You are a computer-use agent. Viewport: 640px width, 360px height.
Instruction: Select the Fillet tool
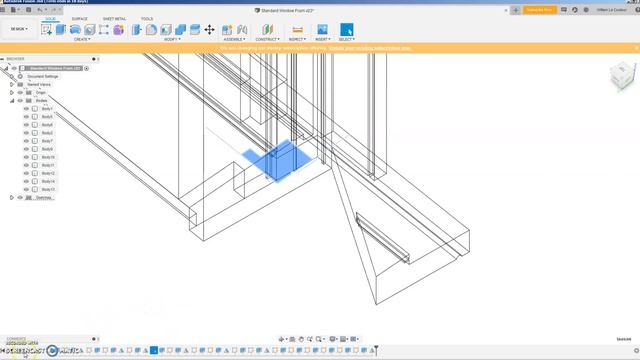pos(151,29)
